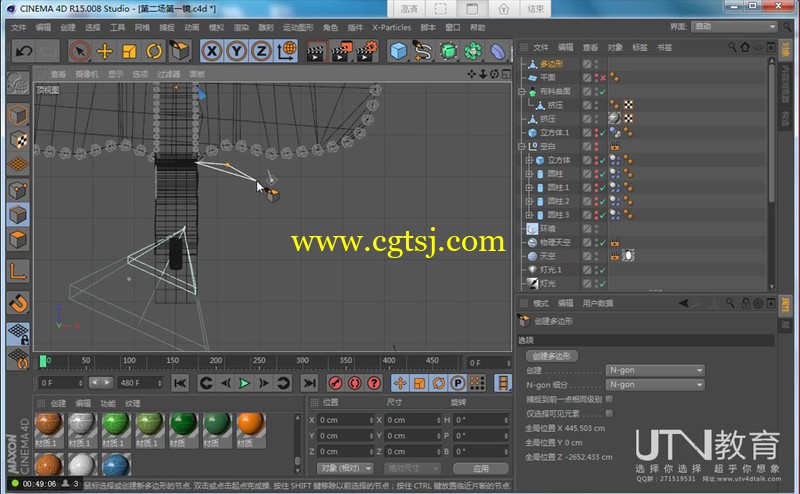Image resolution: width=800 pixels, height=494 pixels.
Task: Click the 480 F end frame field
Action: point(140,383)
